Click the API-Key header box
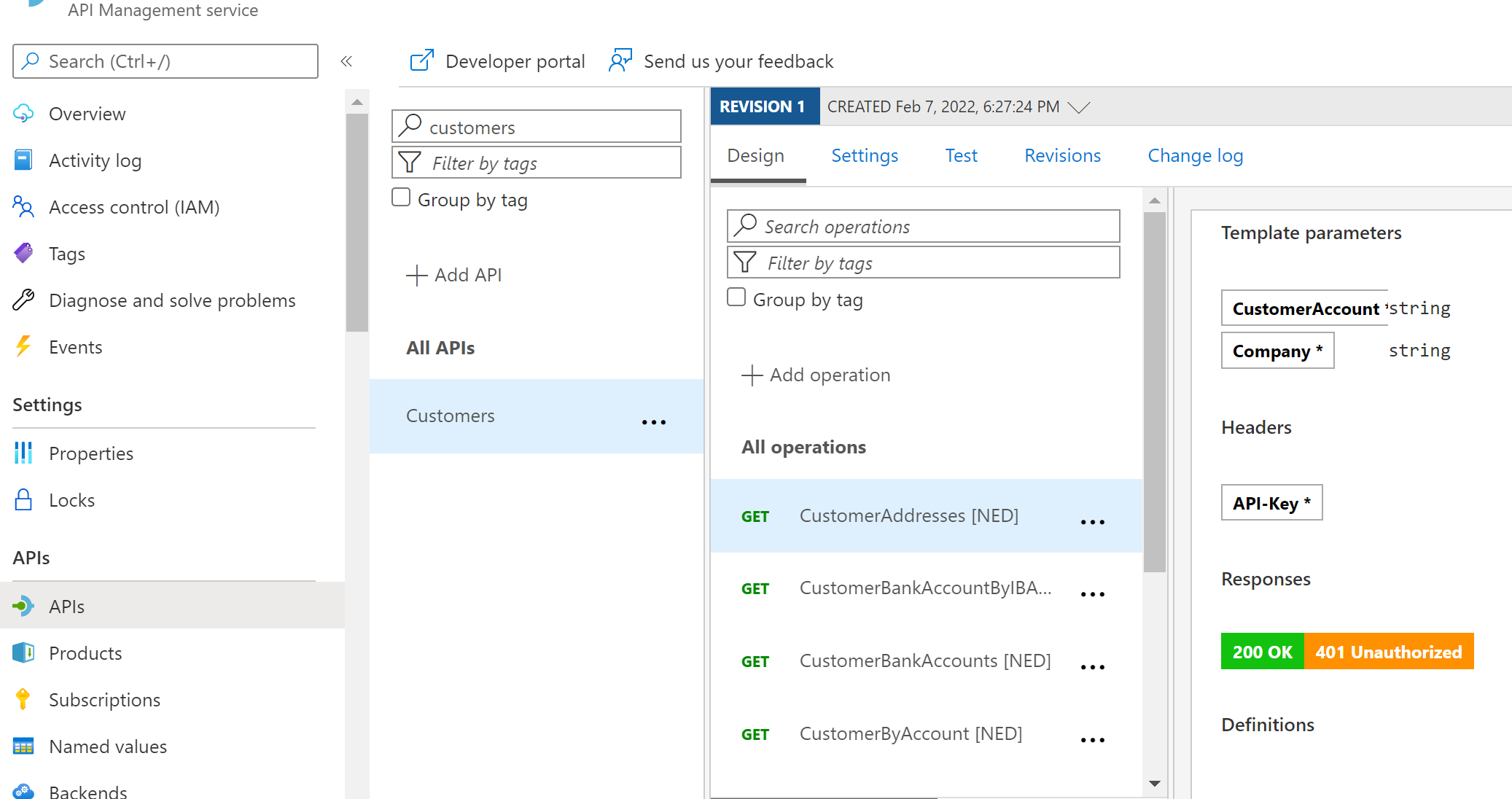1512x799 pixels. [1271, 502]
